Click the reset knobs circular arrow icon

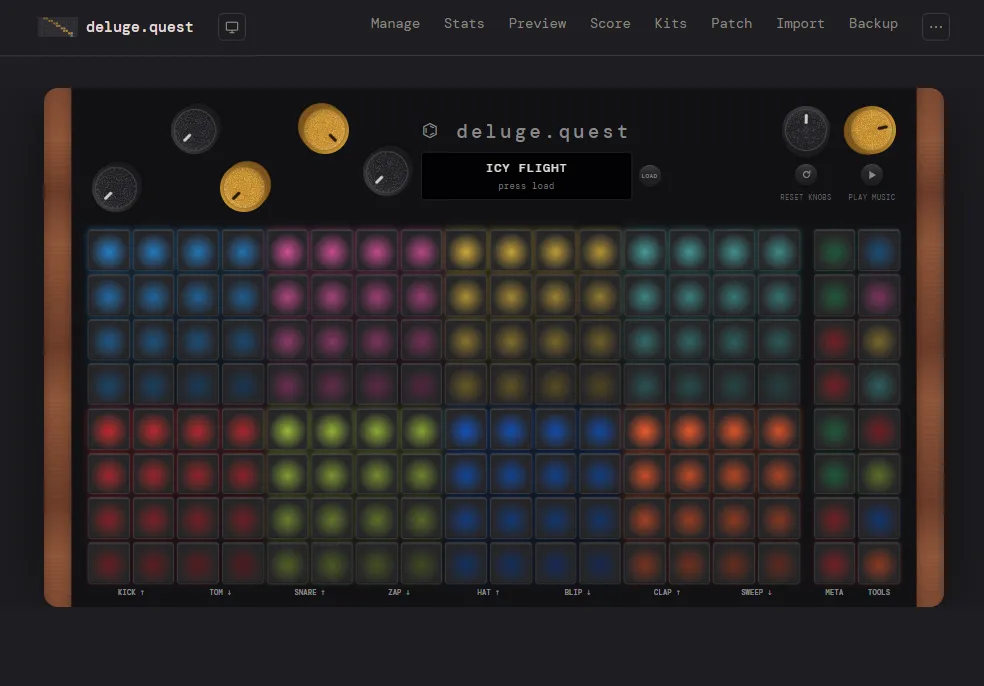click(x=806, y=174)
